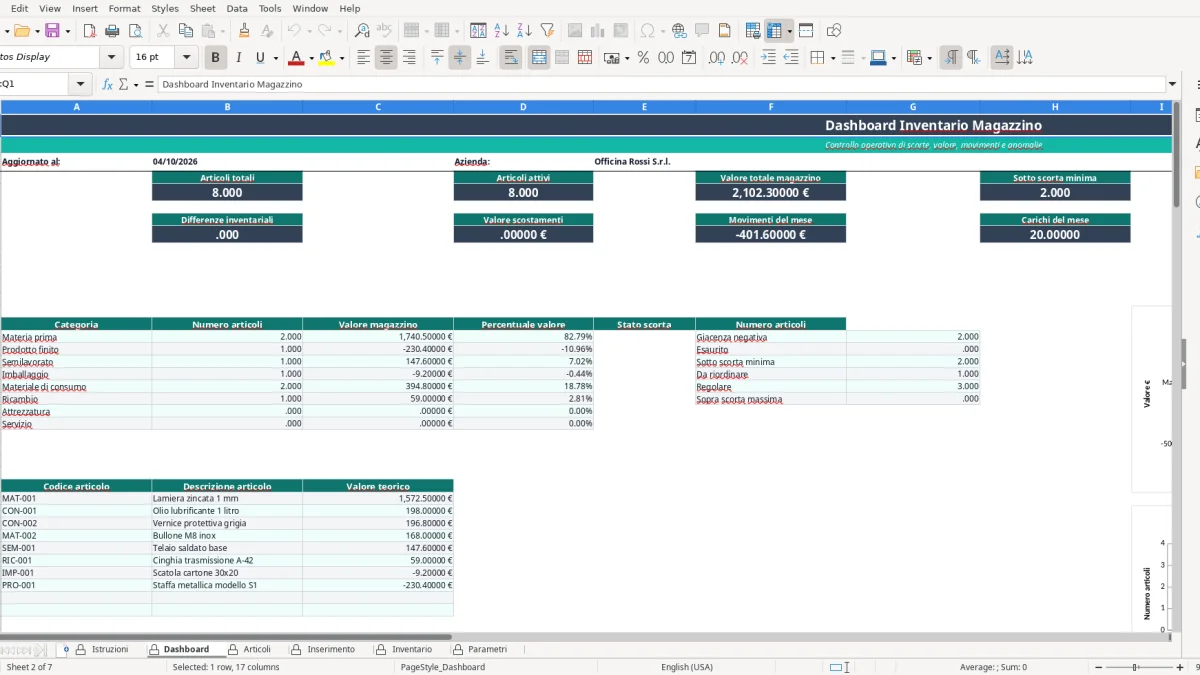Switch to Articoli sheet tab
1200x675 pixels.
[249, 649]
